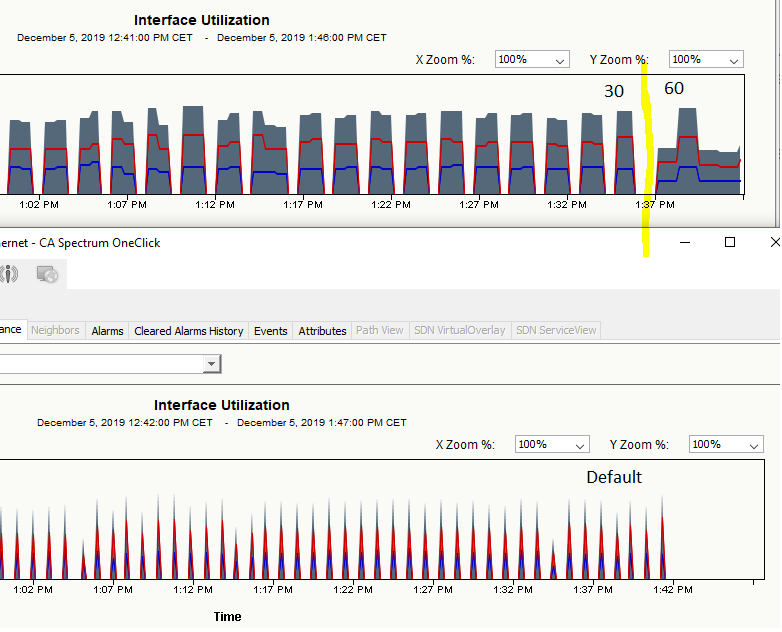Image resolution: width=782 pixels, height=632 pixels.
Task: Select the Path View tab
Action: tap(380, 330)
